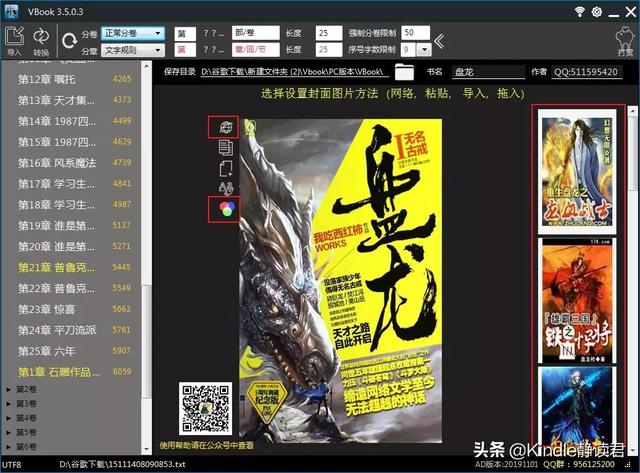Expand the 第2卷 tree node
Image resolution: width=640 pixels, height=473 pixels.
click(8, 390)
